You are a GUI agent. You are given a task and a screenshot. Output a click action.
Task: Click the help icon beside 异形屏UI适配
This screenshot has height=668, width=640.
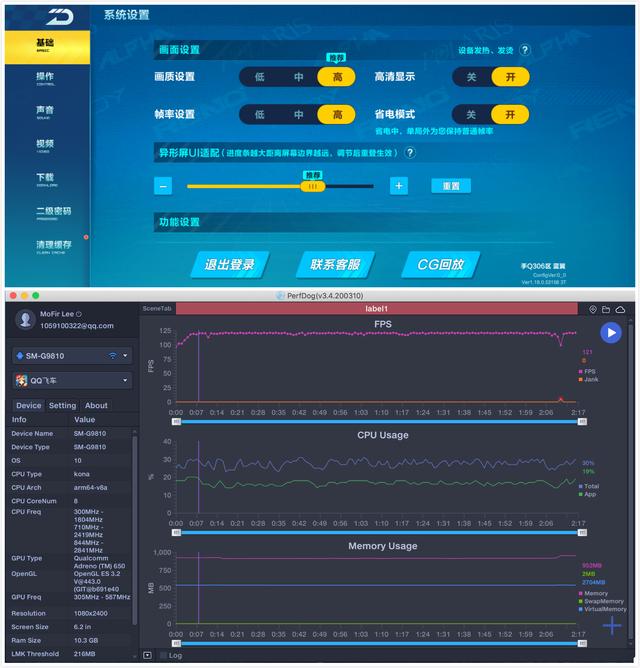(410, 153)
